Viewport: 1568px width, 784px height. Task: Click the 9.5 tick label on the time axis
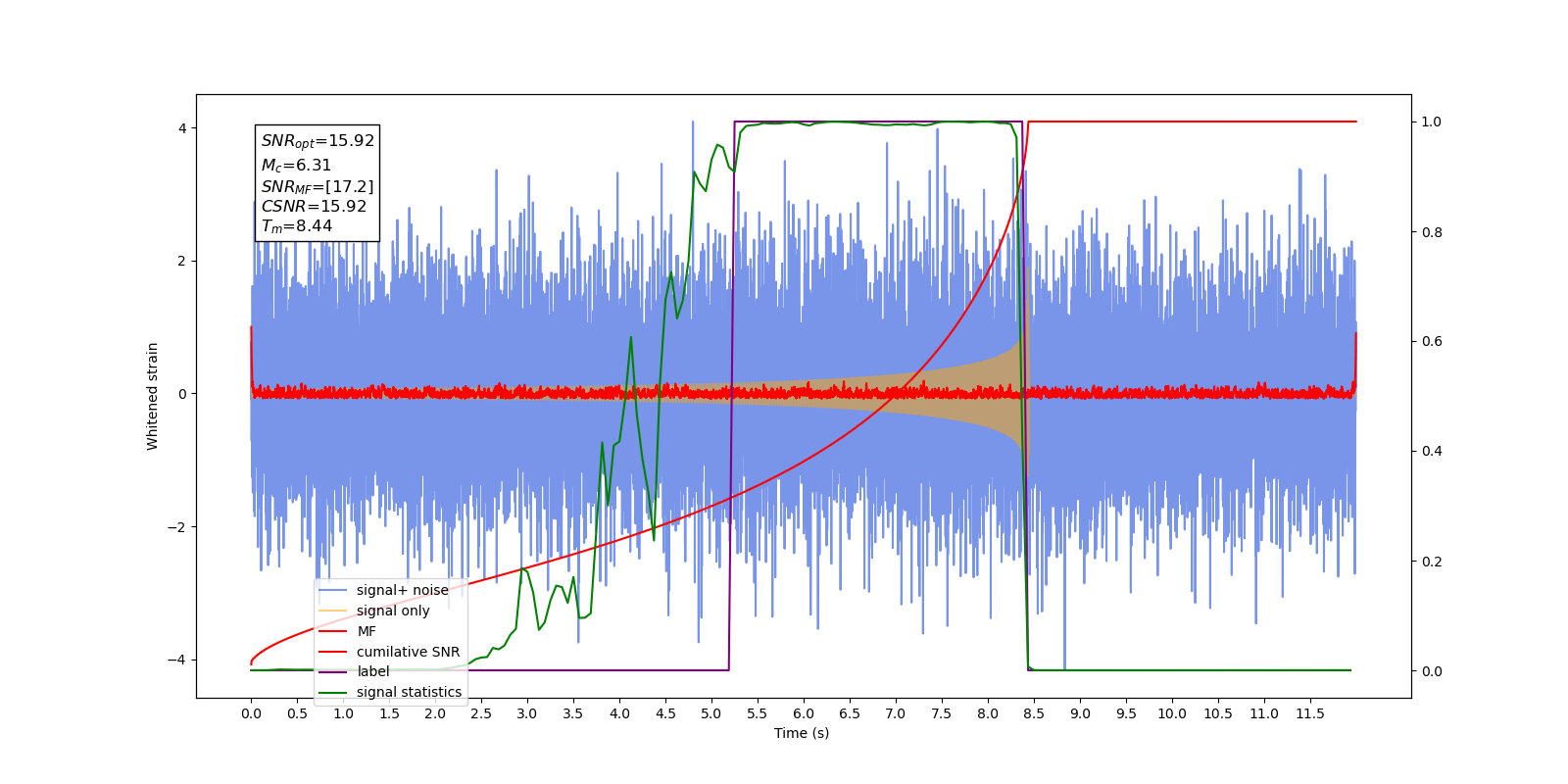click(x=1126, y=714)
